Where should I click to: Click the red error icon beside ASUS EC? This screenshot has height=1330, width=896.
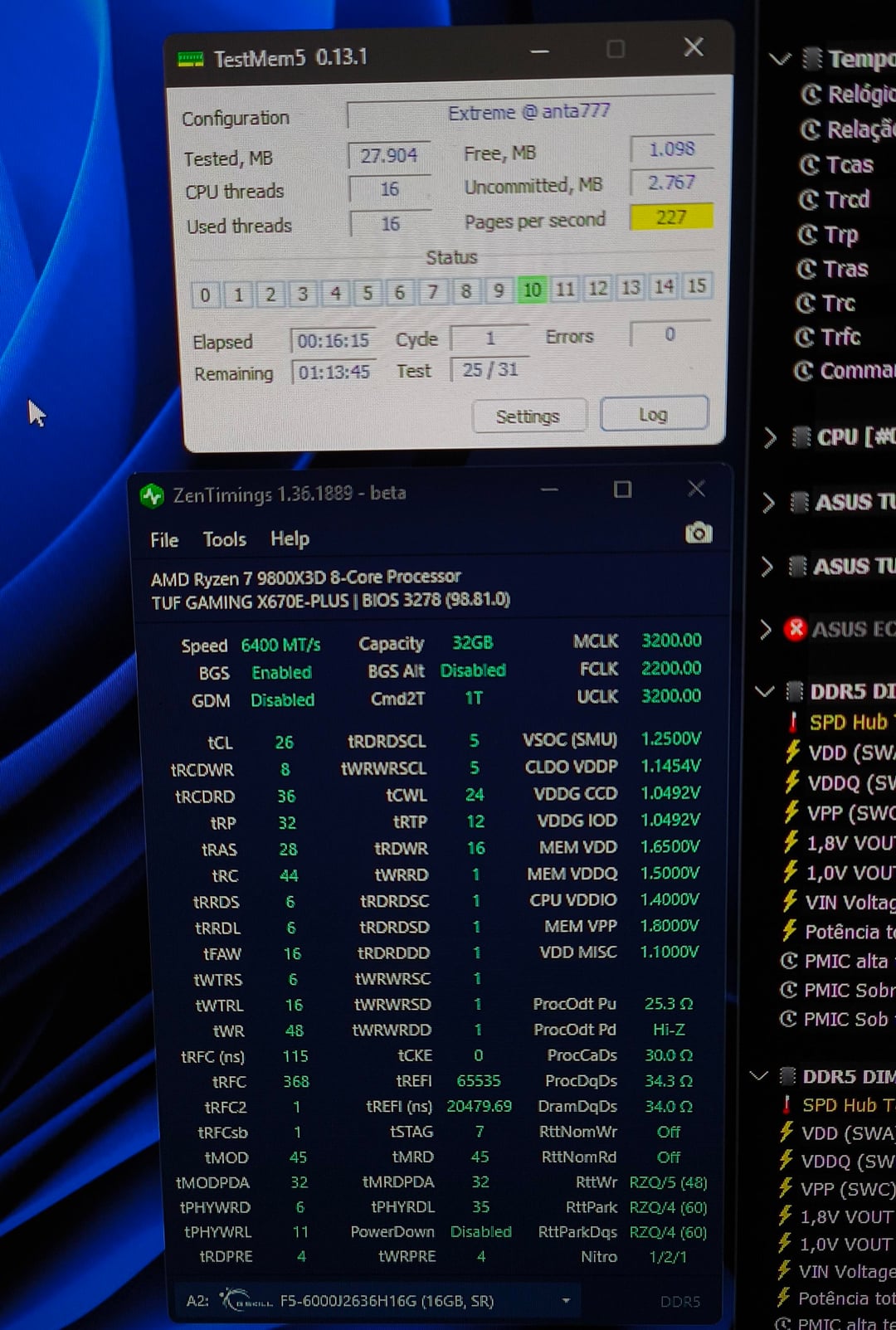coord(795,629)
